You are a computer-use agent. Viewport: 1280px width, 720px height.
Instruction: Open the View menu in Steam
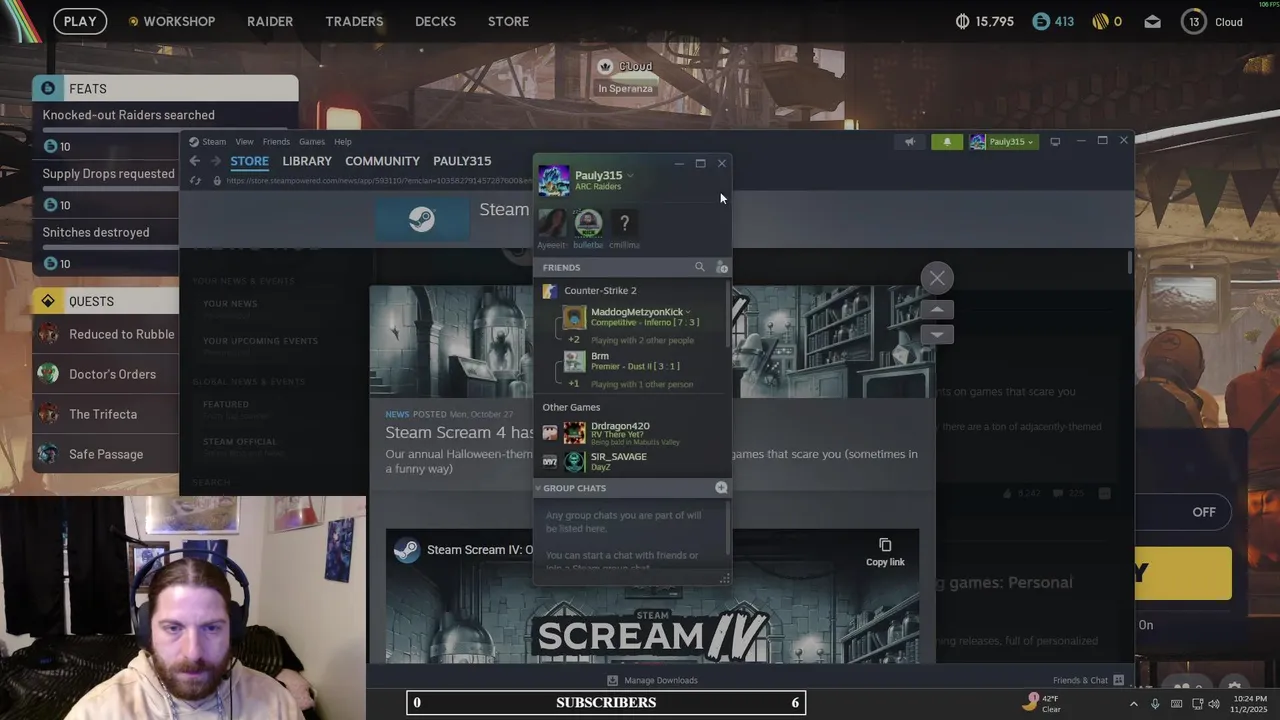coord(244,142)
